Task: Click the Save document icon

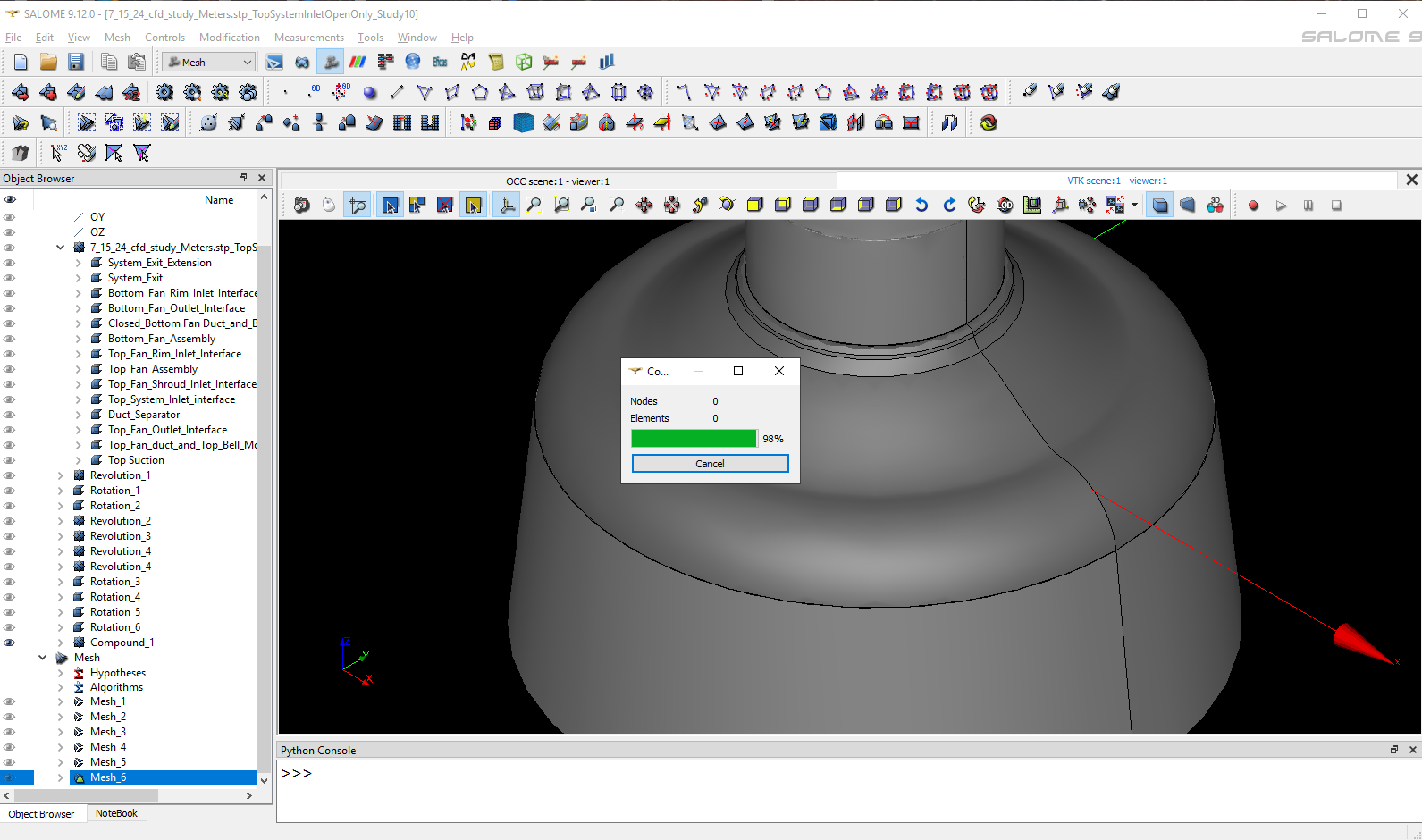Action: coord(76,62)
